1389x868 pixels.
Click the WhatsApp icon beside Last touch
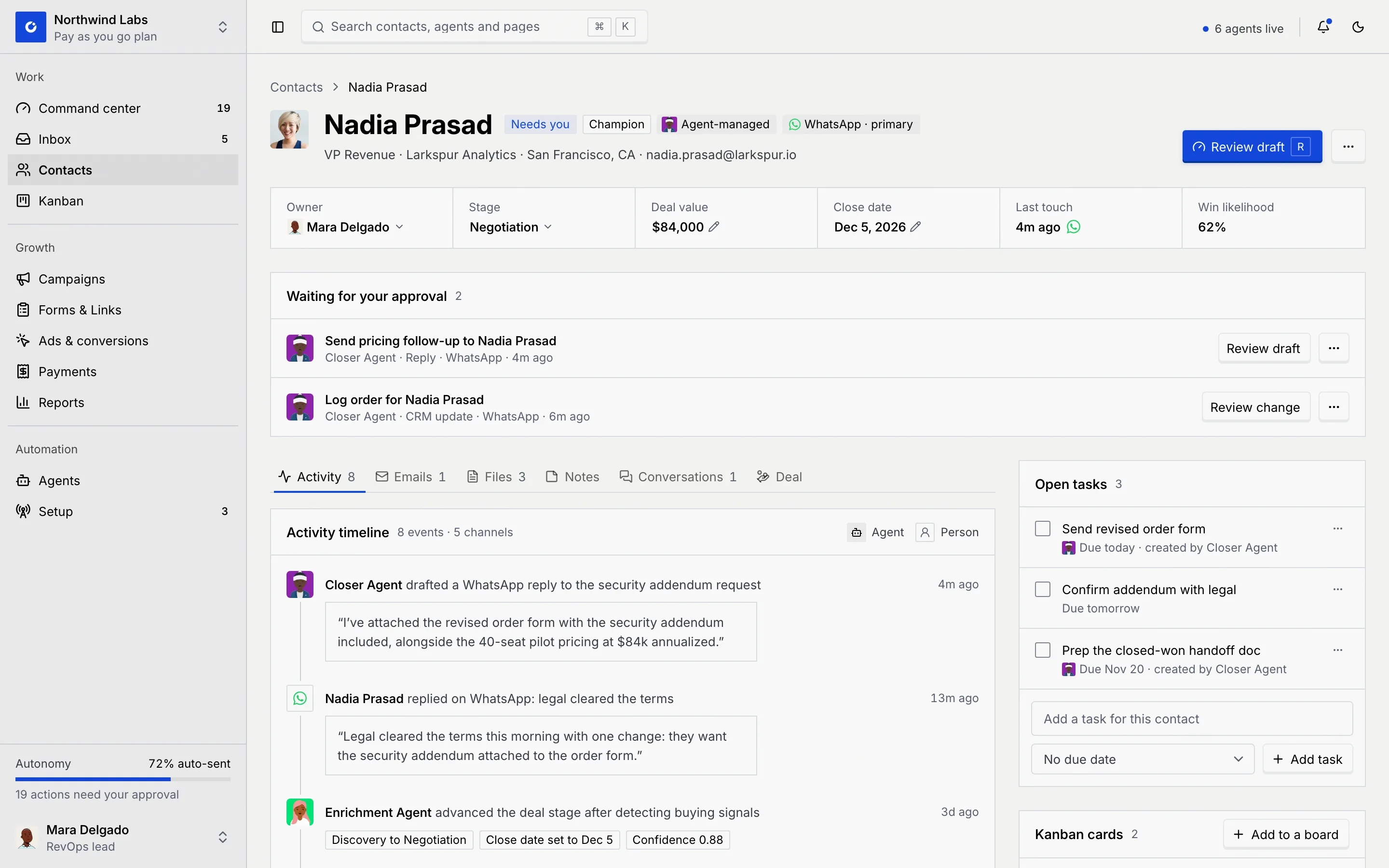click(1073, 227)
